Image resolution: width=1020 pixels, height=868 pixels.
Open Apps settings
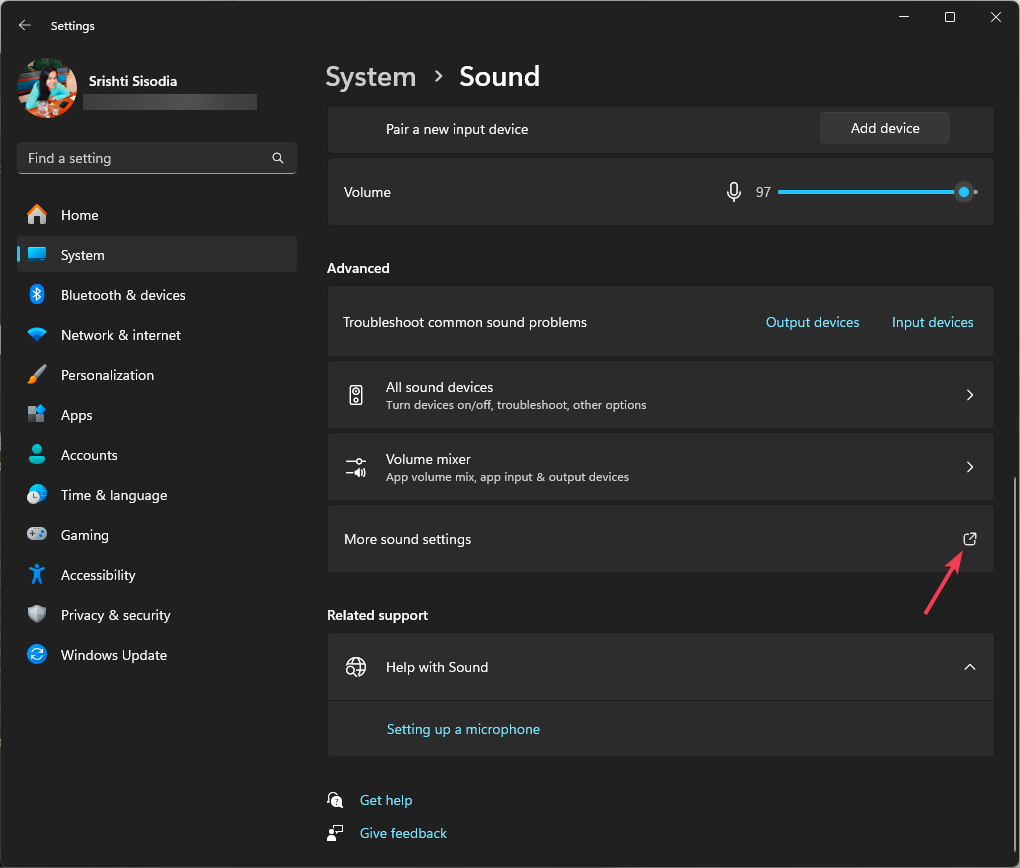[157, 415]
